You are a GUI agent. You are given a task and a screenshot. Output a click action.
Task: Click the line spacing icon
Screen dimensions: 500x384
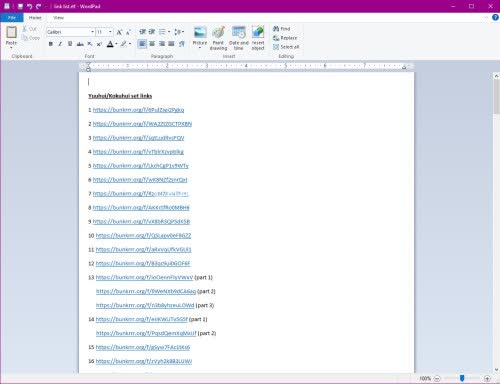point(177,32)
